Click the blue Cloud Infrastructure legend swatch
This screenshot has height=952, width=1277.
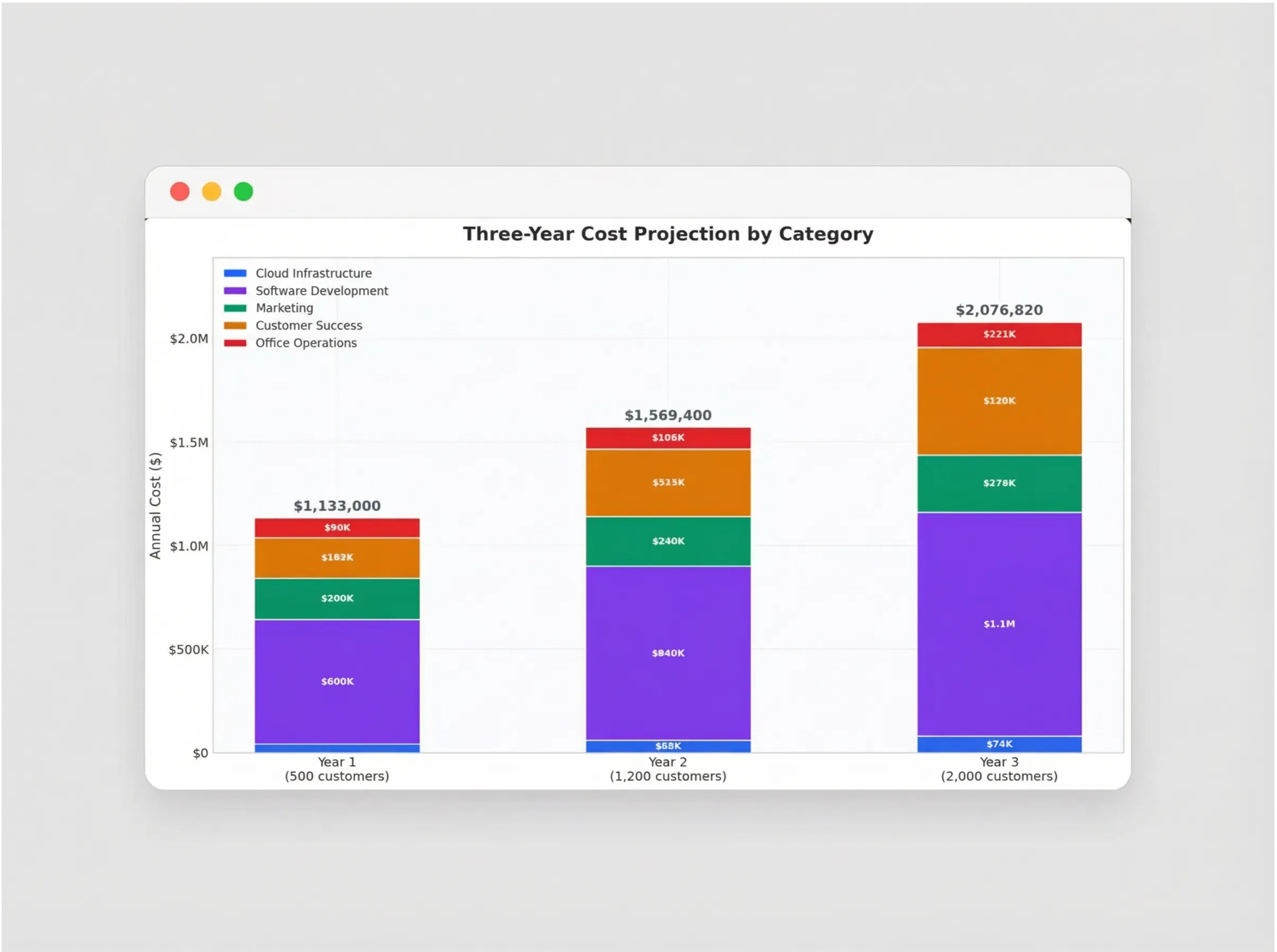tap(235, 273)
